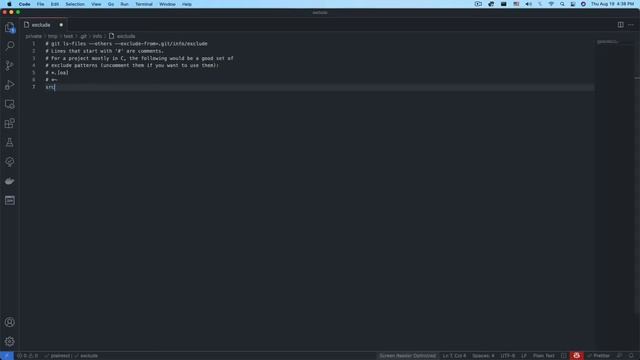This screenshot has width=640, height=360.
Task: Expand the 'tmp' breadcrumb segment
Action: click(x=53, y=36)
